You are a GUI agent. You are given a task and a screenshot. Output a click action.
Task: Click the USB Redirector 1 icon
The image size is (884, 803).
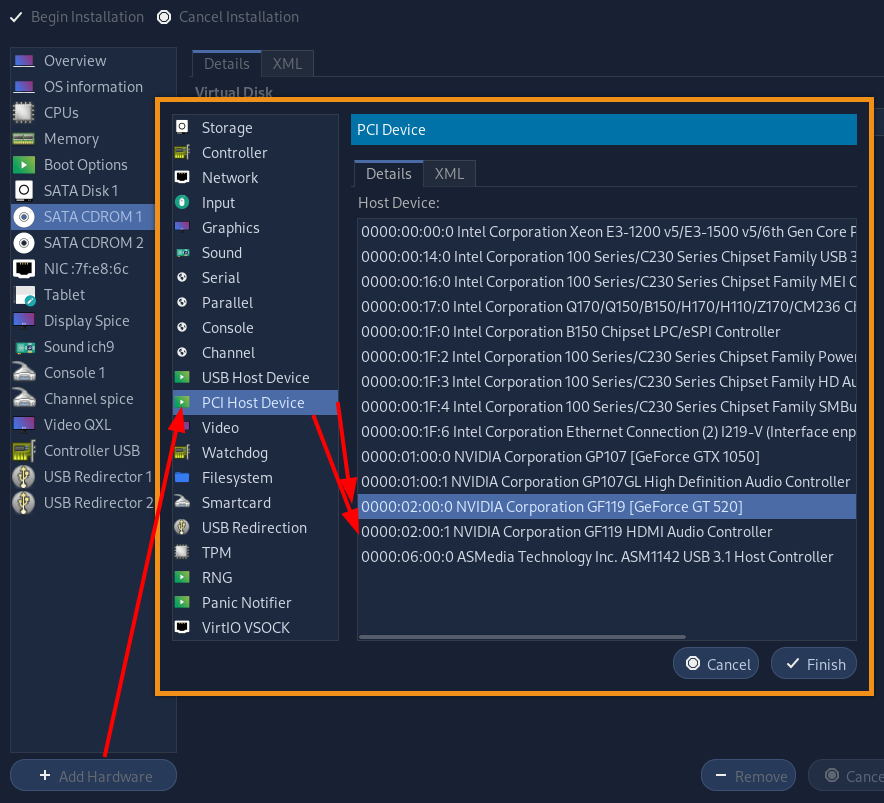[x=24, y=476]
